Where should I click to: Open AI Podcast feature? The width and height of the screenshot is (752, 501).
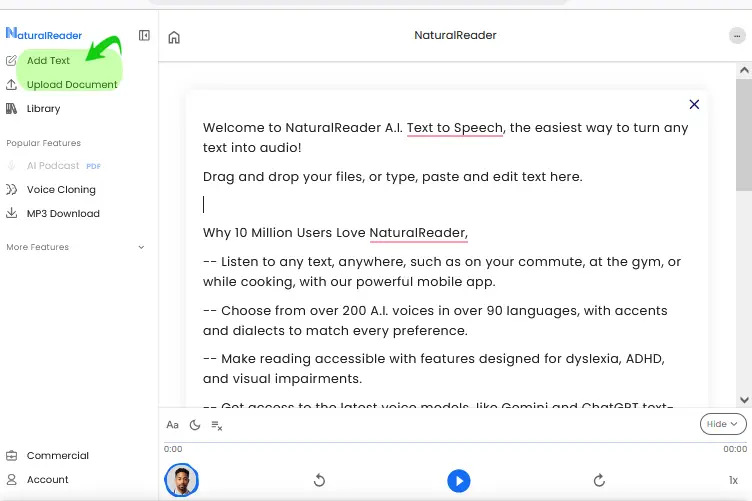pyautogui.click(x=53, y=166)
